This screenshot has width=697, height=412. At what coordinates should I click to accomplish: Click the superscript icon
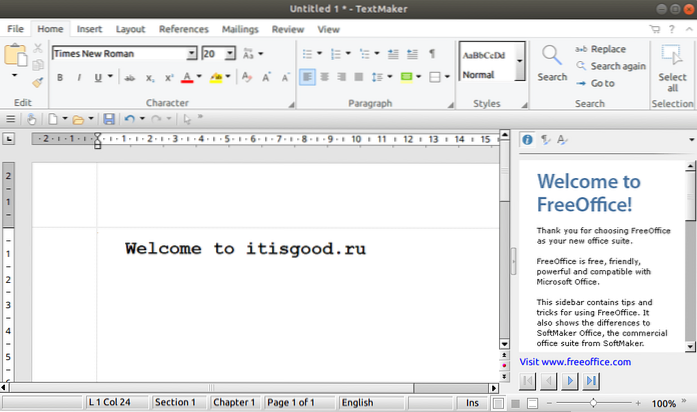(169, 77)
